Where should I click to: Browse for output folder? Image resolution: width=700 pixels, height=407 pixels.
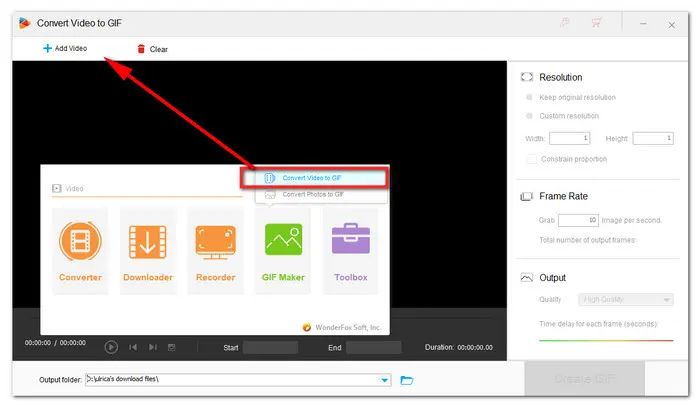point(407,380)
